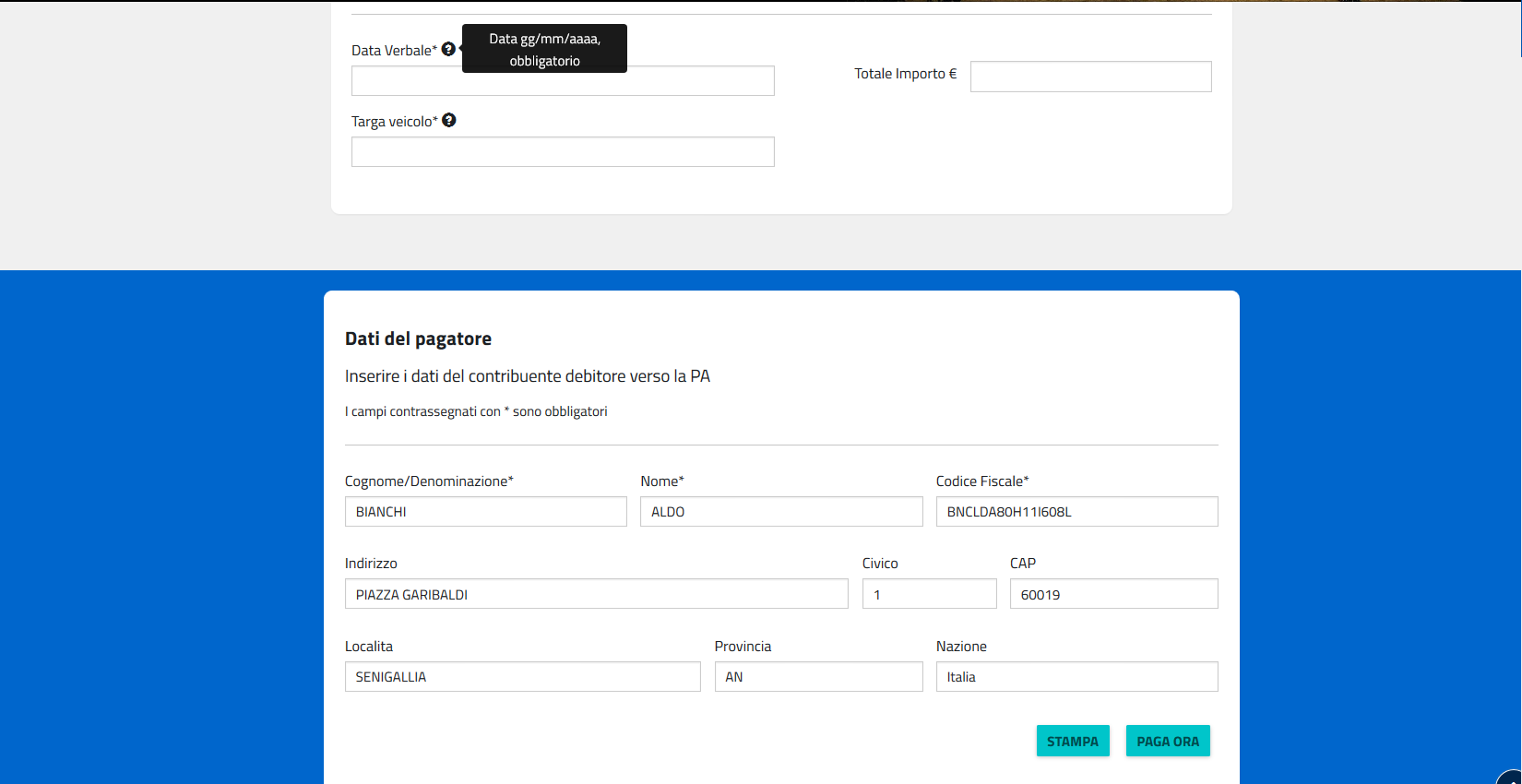
Task: Click the Civico number field
Action: tap(929, 594)
